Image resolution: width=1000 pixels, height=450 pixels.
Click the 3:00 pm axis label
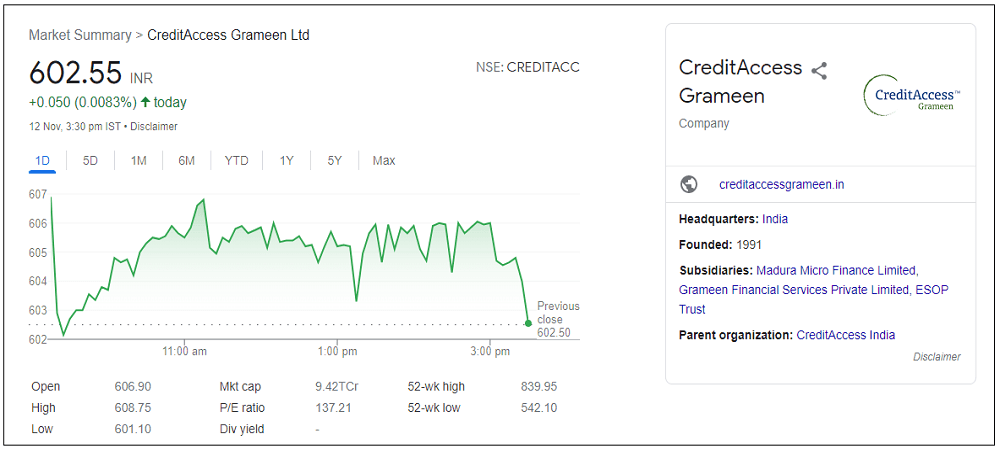[491, 351]
